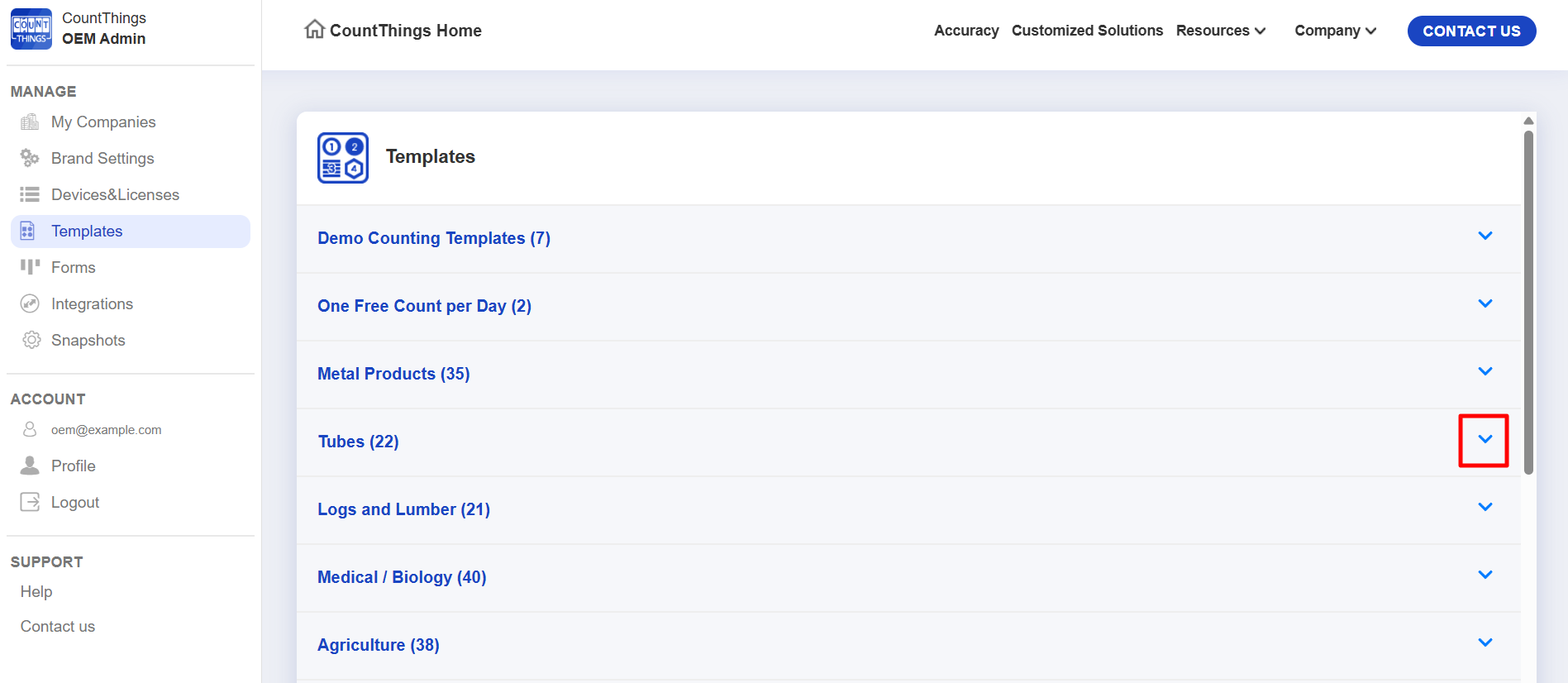Image resolution: width=1568 pixels, height=683 pixels.
Task: Expand Demo Counting Templates chevron
Action: (1485, 236)
